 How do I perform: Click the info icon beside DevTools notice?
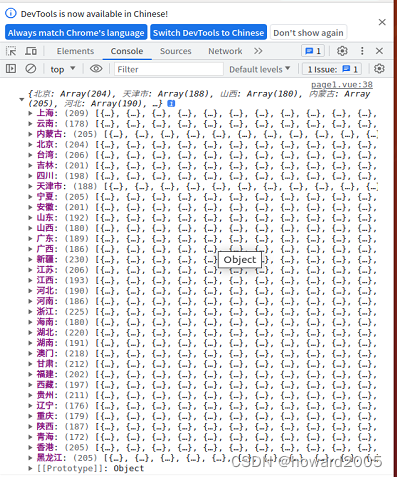[x=11, y=13]
